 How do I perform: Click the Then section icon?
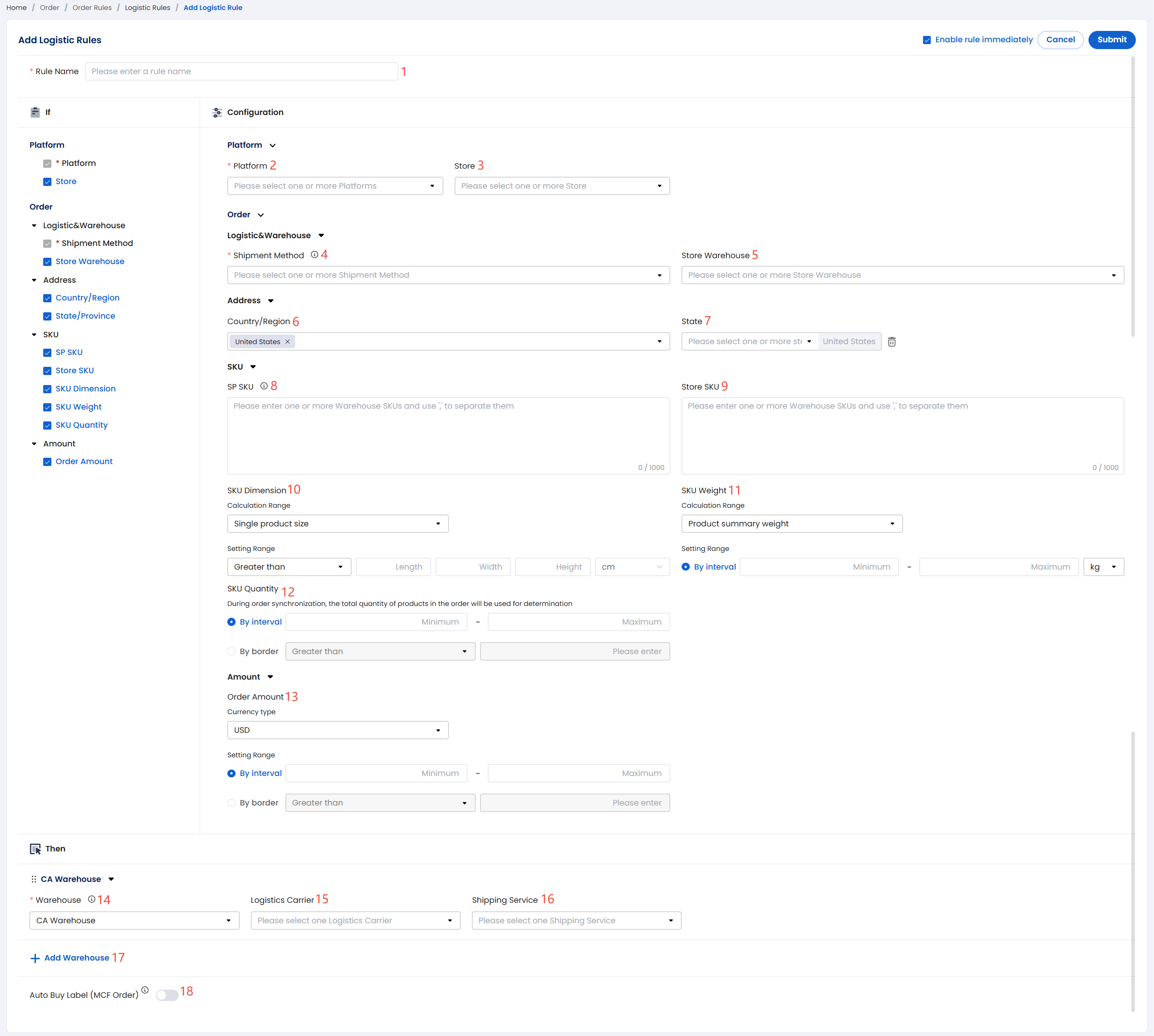(x=35, y=849)
